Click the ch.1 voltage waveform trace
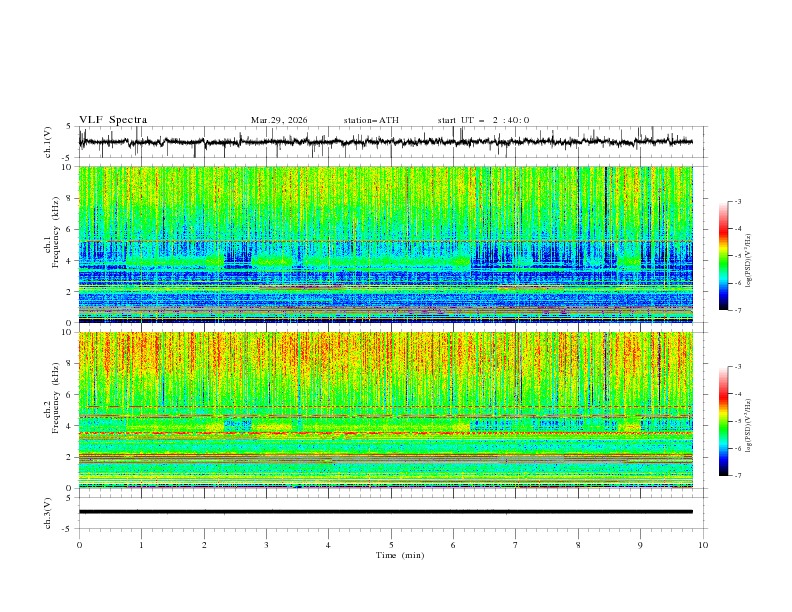Viewport: 792px width, 612px height. point(386,142)
